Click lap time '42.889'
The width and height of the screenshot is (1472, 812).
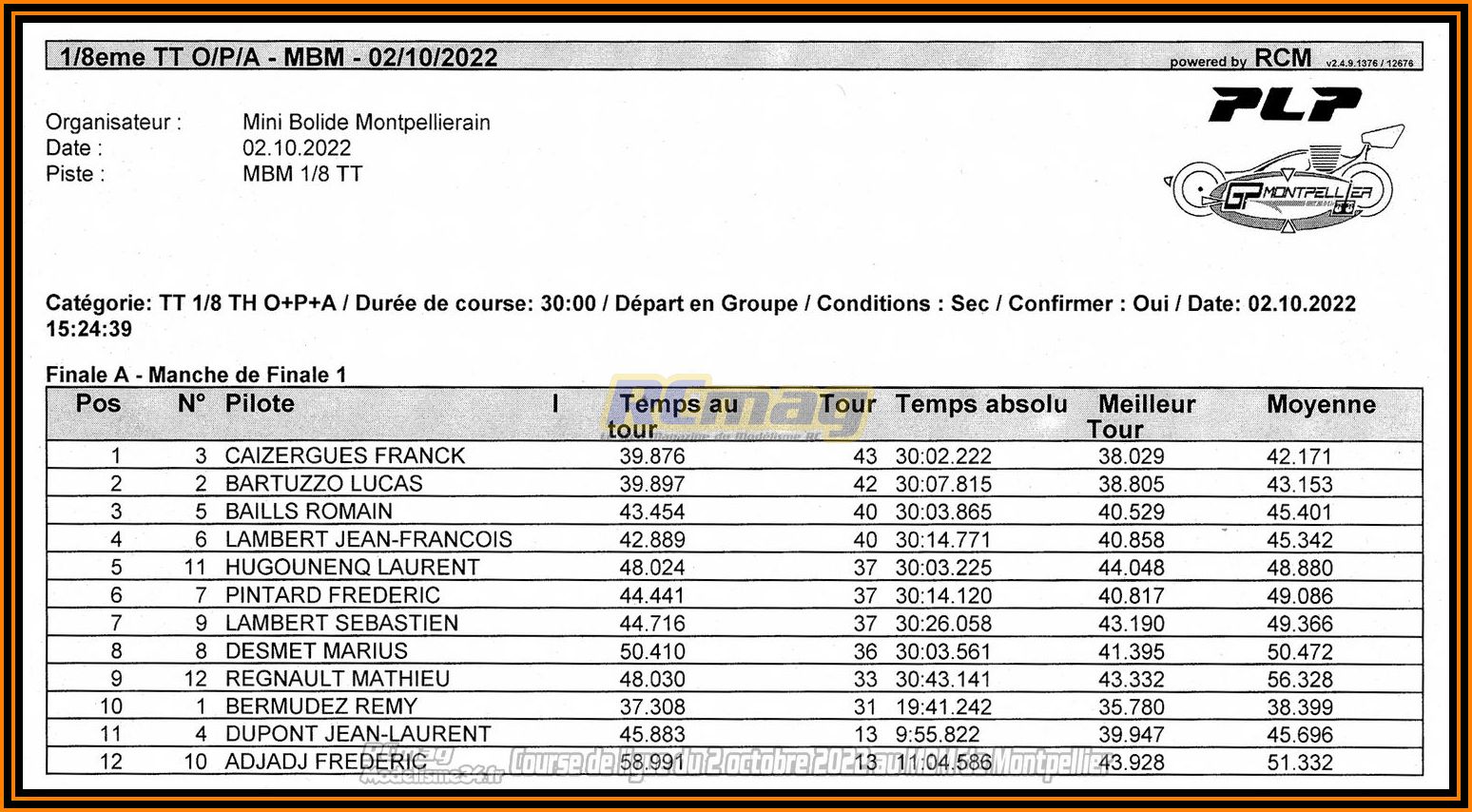point(652,539)
